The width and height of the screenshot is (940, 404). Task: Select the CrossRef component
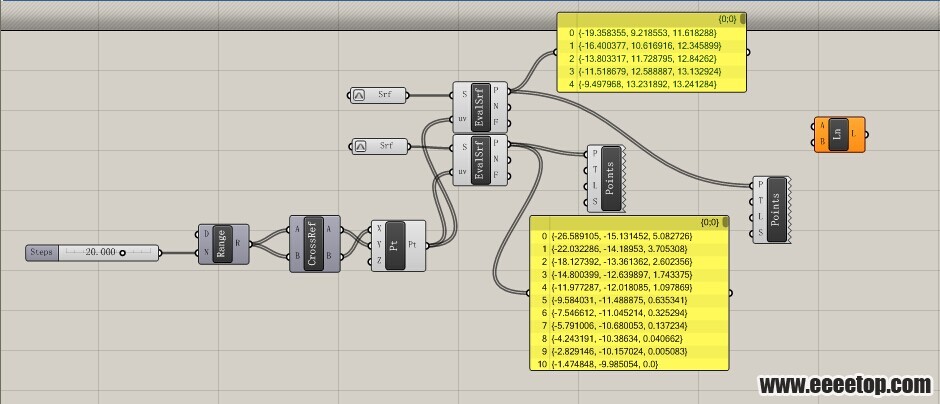pyautogui.click(x=314, y=244)
